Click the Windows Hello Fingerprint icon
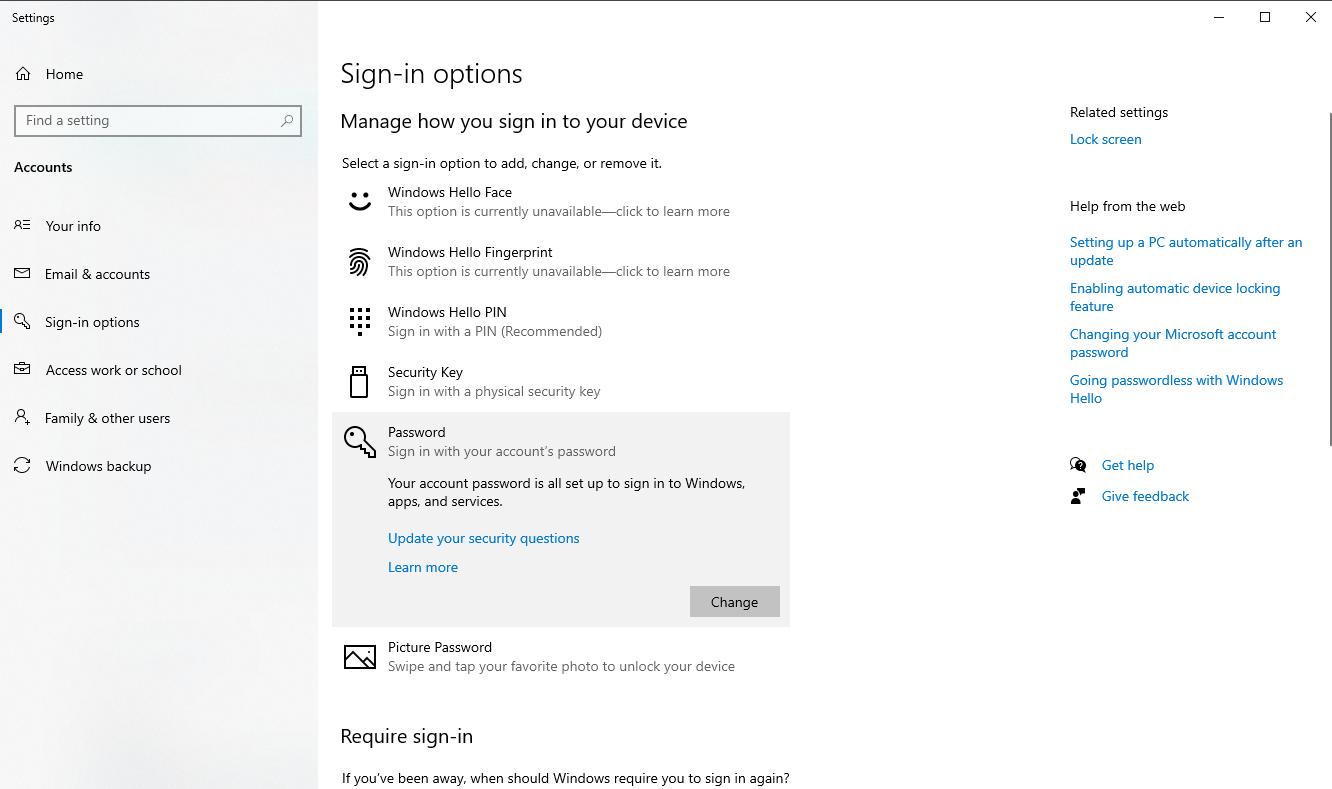Screen dimensions: 1332x789 click(x=360, y=261)
